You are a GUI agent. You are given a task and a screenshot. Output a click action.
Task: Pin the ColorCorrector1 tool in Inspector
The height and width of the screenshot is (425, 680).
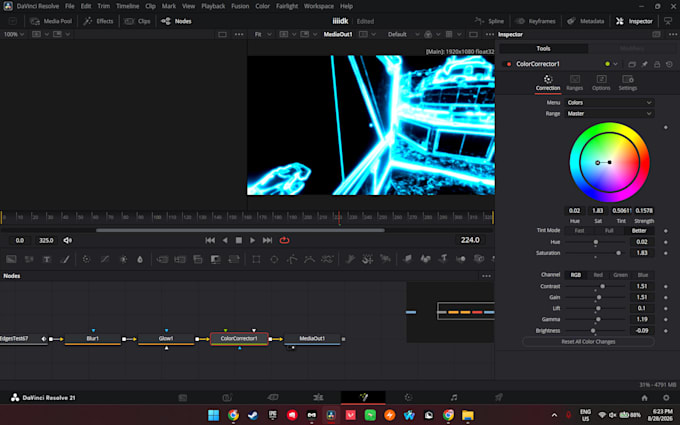pos(644,64)
